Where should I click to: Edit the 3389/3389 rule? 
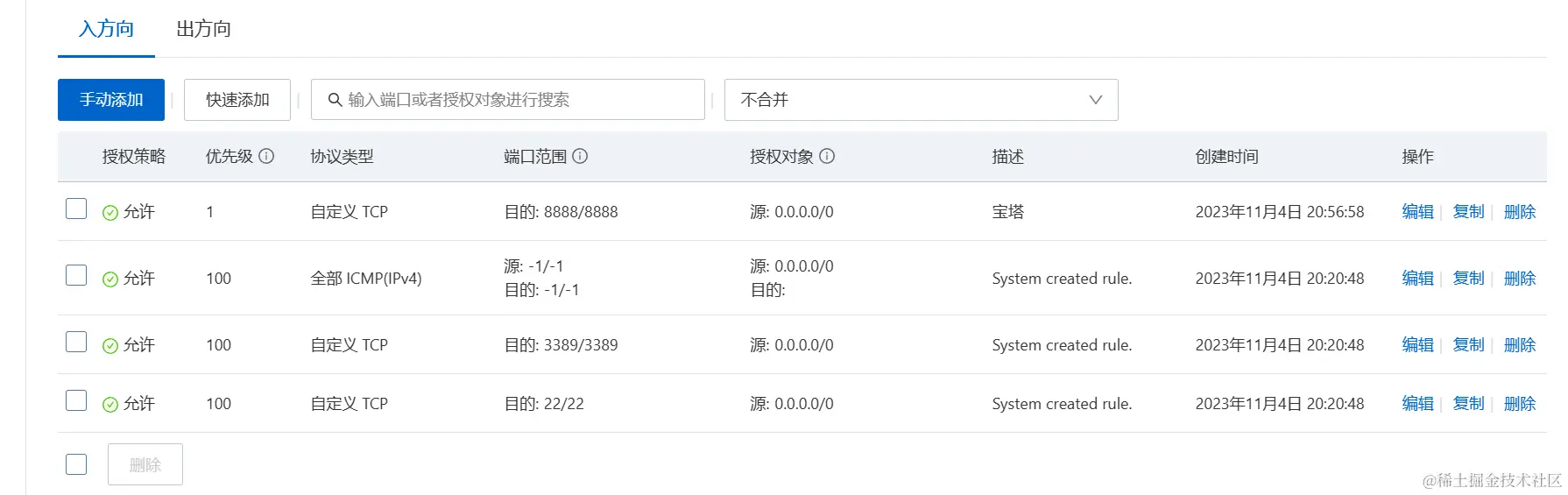pos(1417,345)
